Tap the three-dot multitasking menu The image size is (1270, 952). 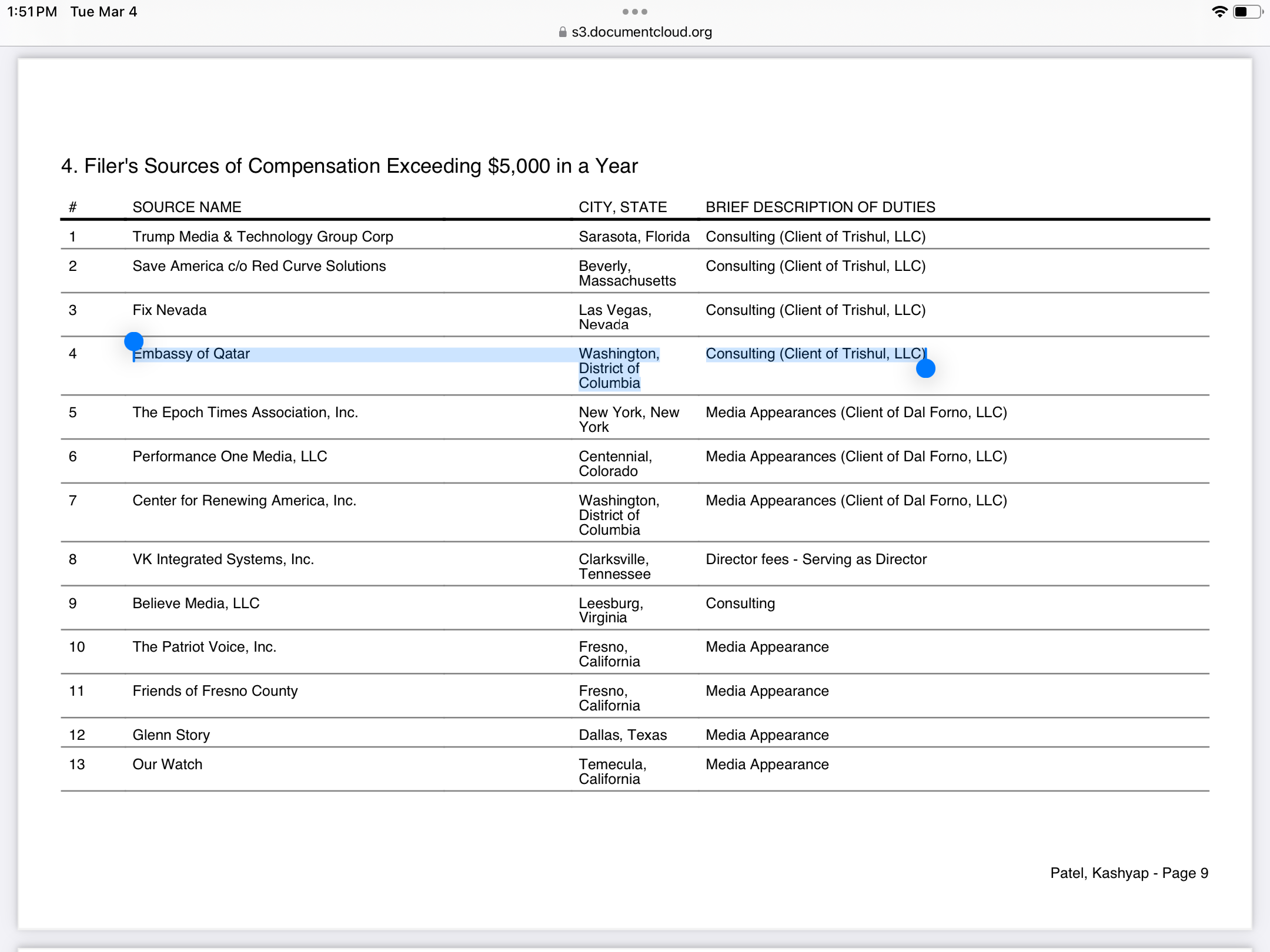[x=635, y=12]
